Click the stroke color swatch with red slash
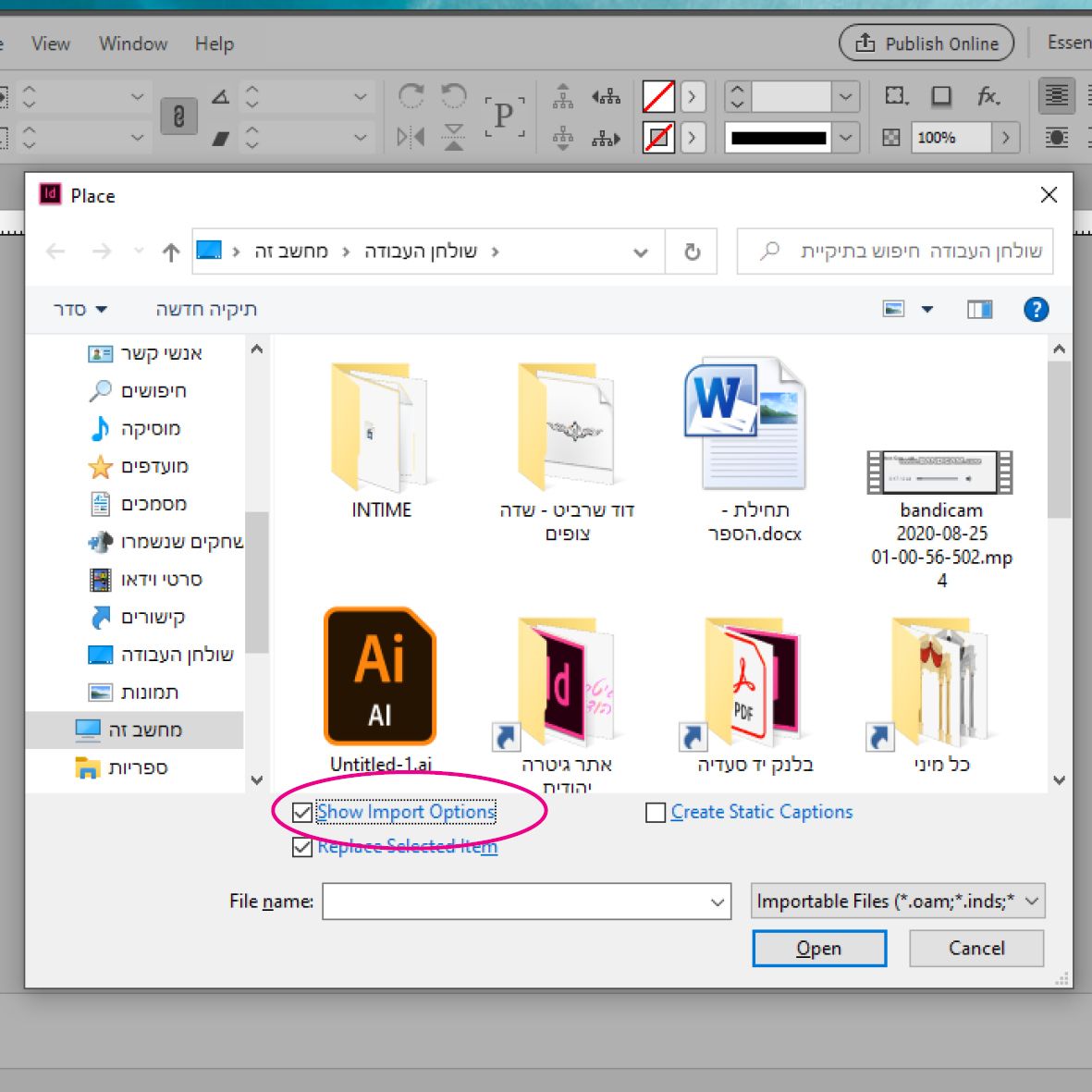 pyautogui.click(x=658, y=137)
